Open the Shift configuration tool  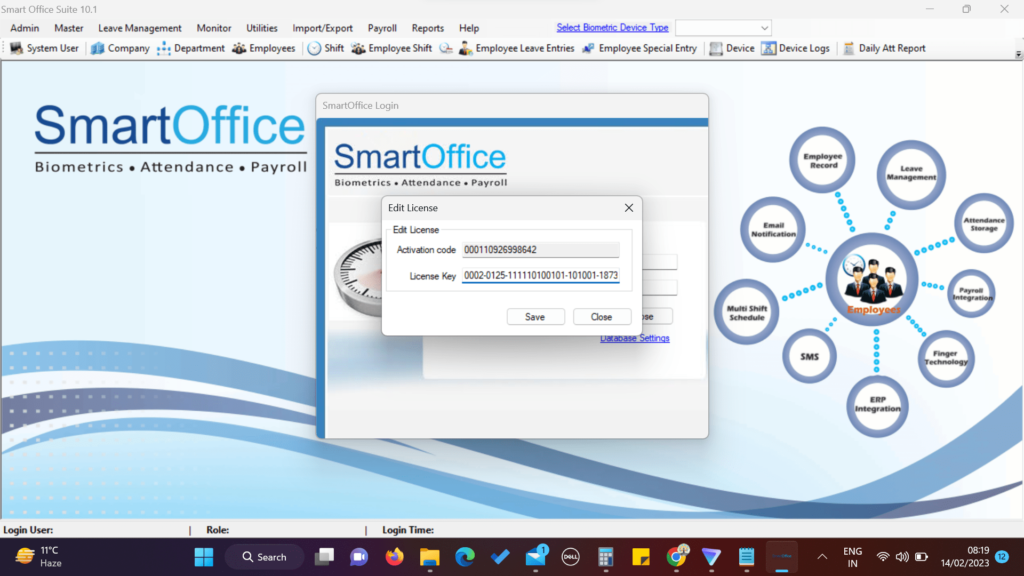325,47
